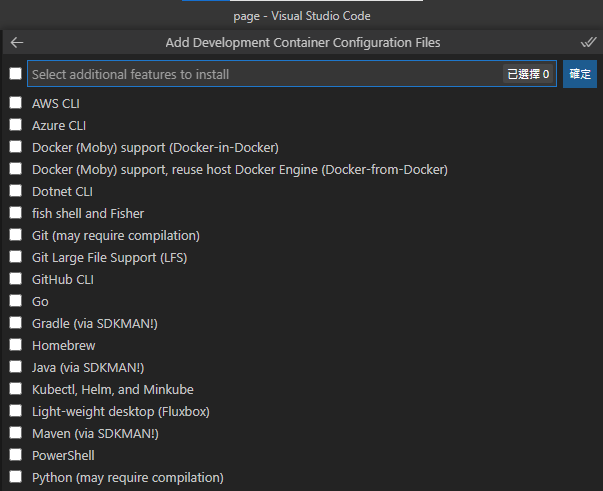Select the PowerShell label
This screenshot has width=603, height=491.
click(63, 456)
